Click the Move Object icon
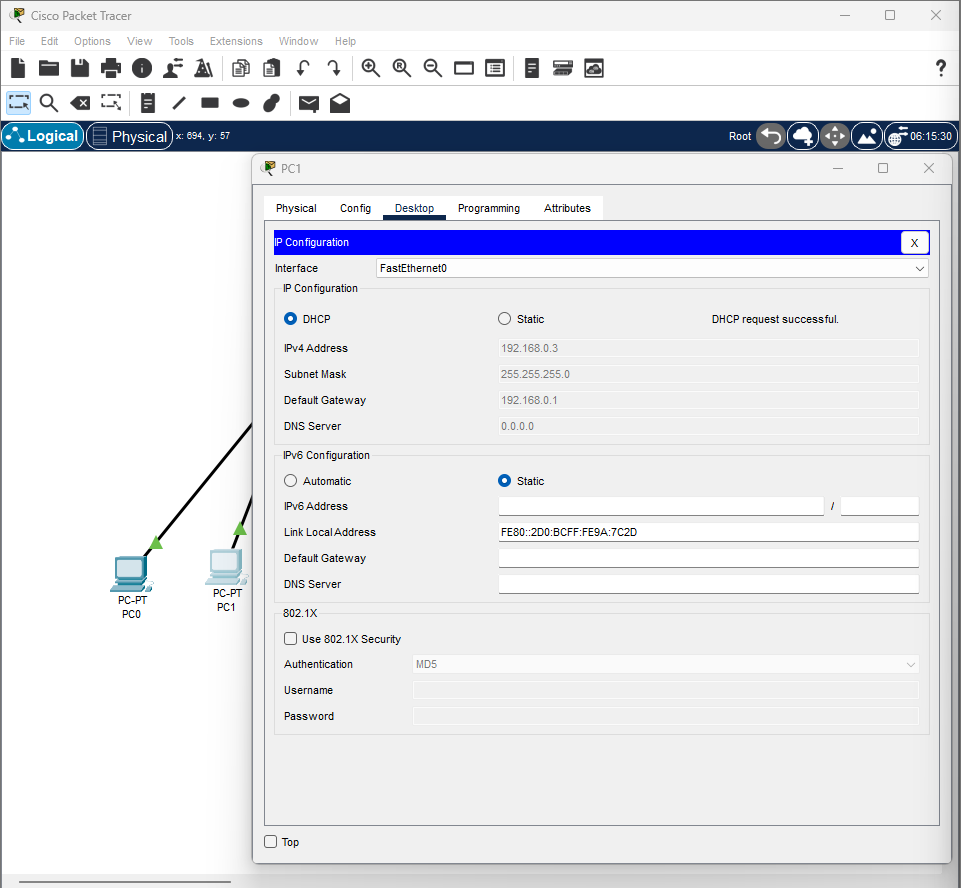Viewport: 961px width, 888px height. pos(835,136)
